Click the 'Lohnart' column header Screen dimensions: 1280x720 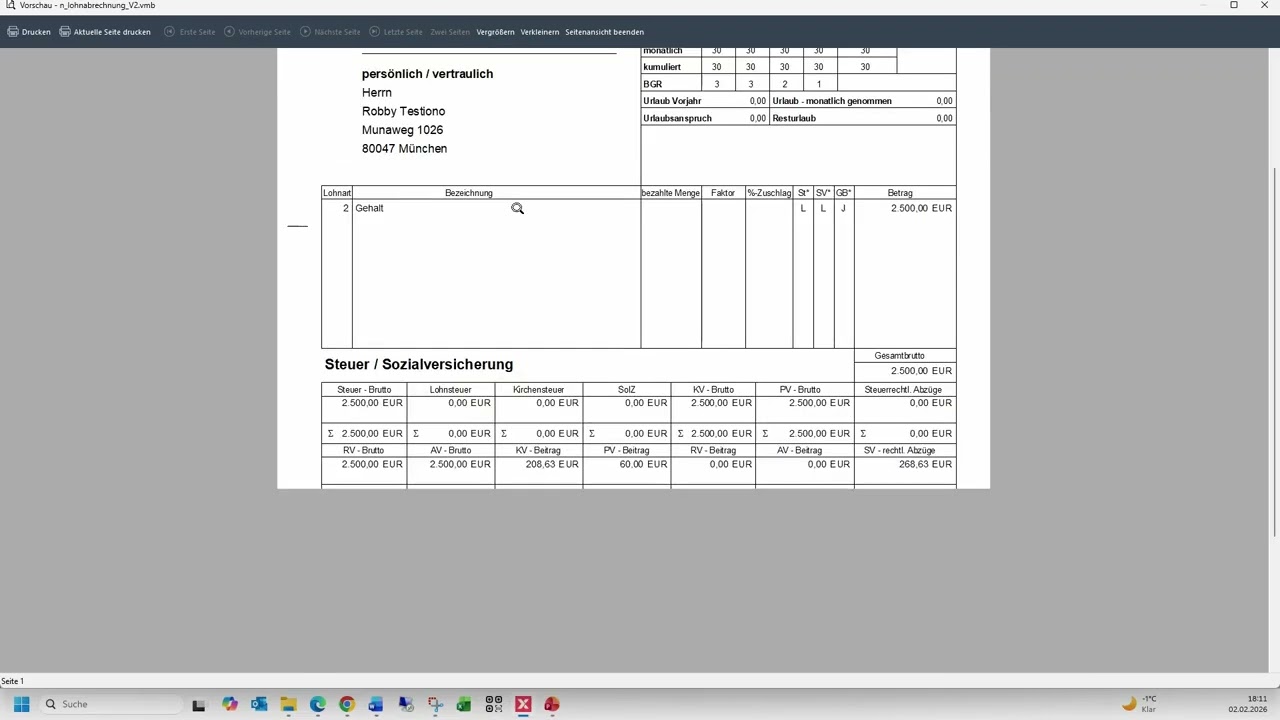pyautogui.click(x=337, y=193)
